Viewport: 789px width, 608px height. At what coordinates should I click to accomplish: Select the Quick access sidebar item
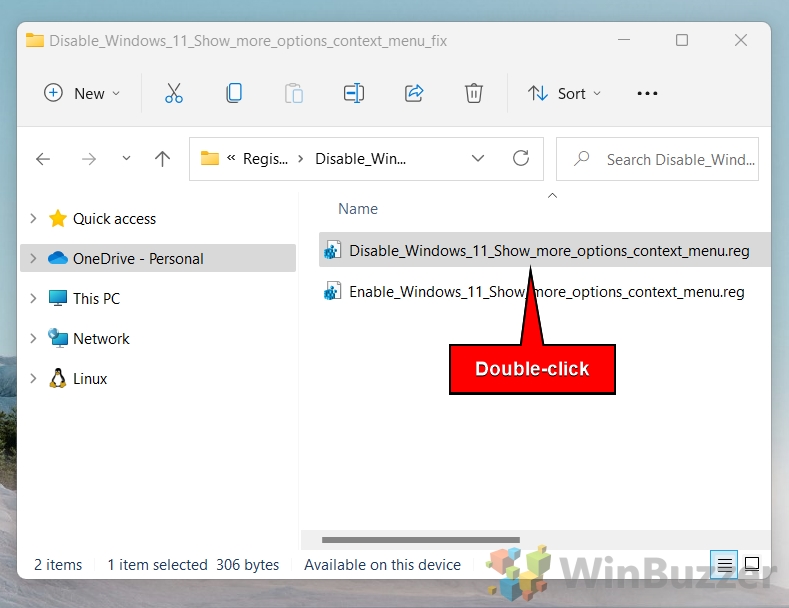click(158, 218)
